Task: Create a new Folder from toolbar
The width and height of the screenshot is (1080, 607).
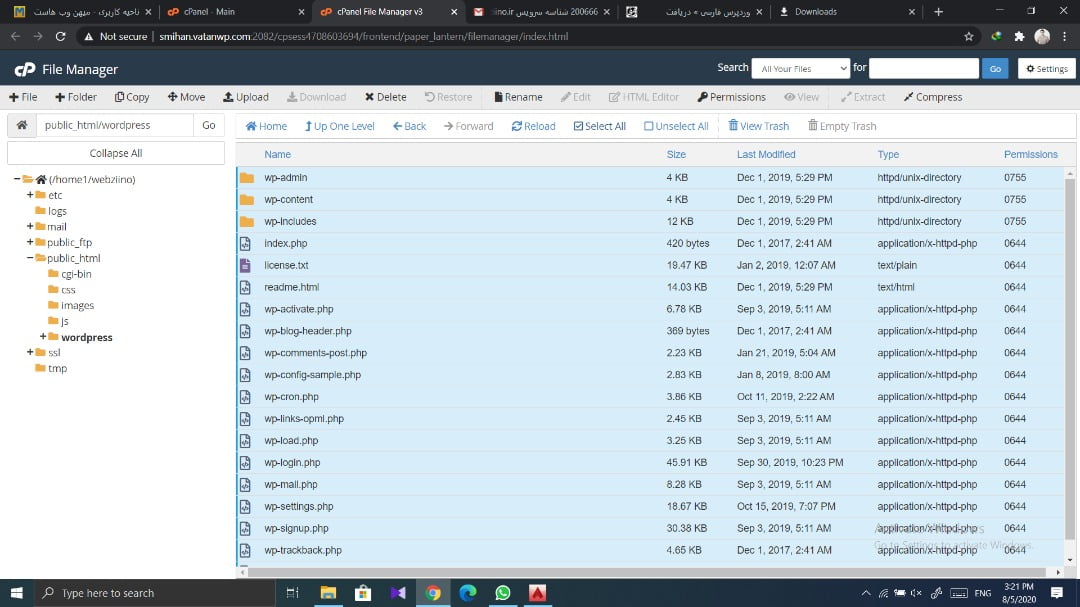Action: [76, 97]
